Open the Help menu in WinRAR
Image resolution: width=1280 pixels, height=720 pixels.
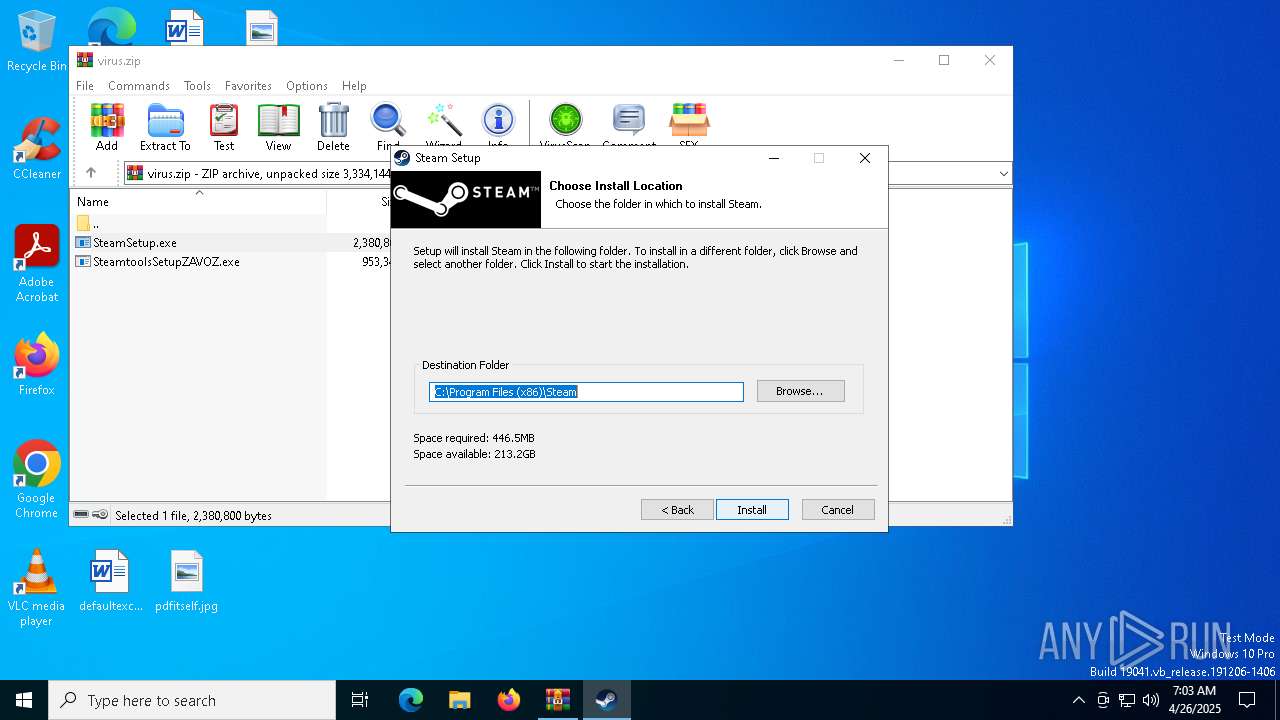(x=354, y=86)
